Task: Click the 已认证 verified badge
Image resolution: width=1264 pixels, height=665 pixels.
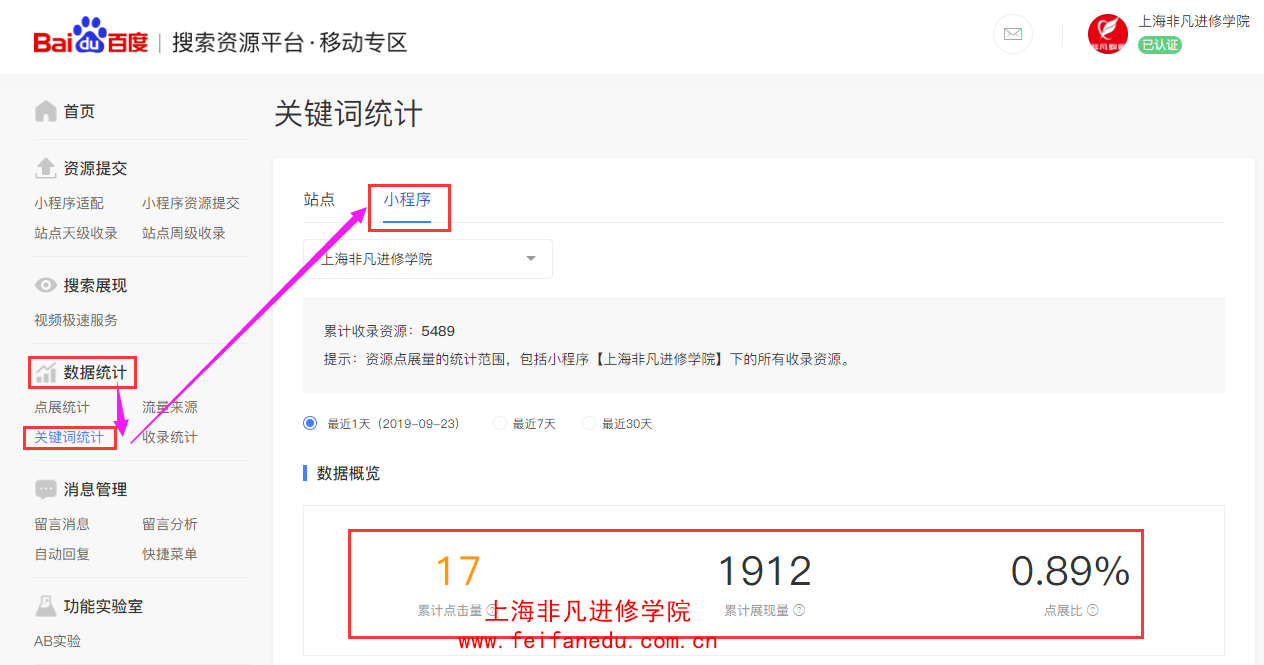Action: click(x=1160, y=45)
